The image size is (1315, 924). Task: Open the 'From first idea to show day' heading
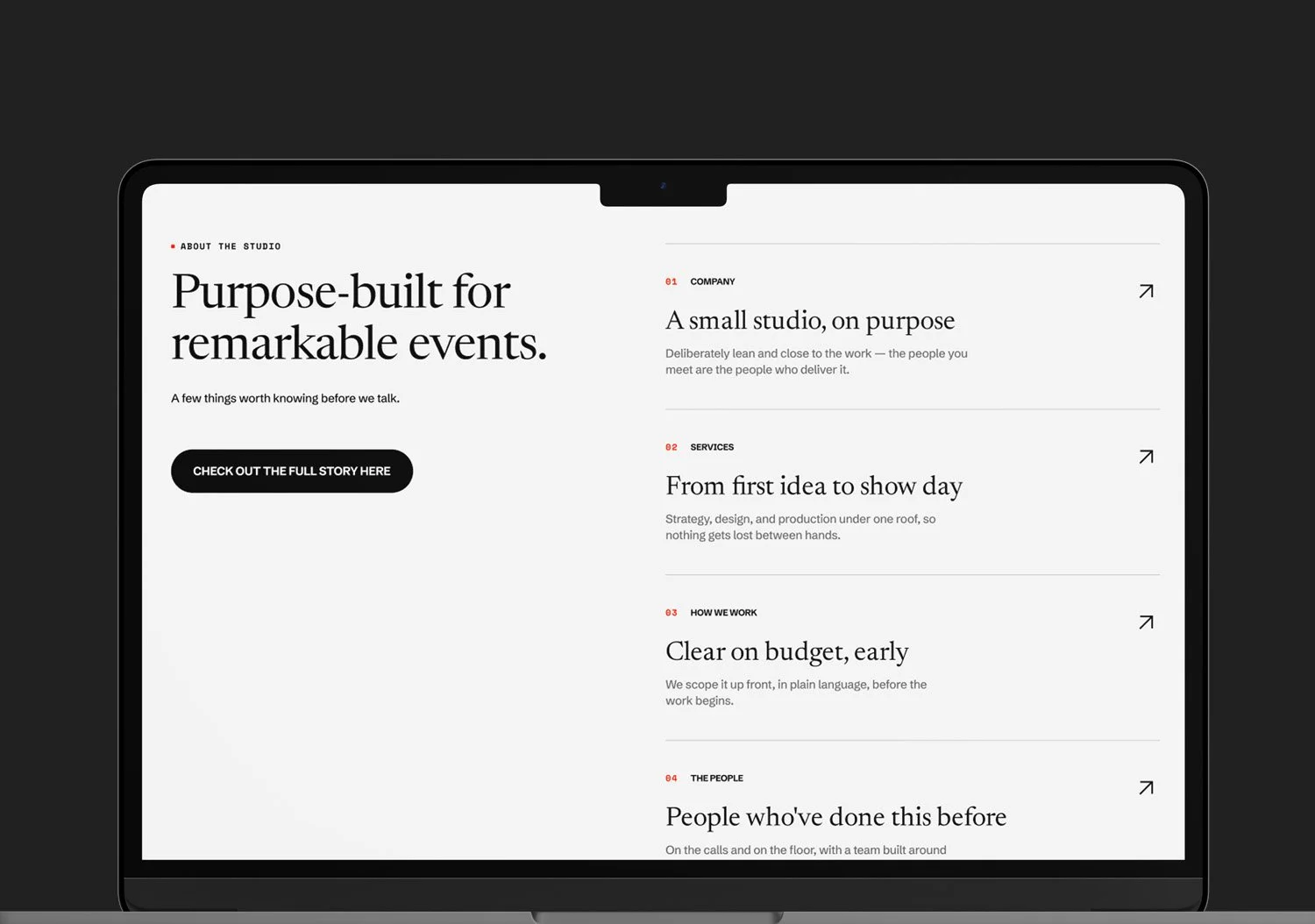pos(814,487)
